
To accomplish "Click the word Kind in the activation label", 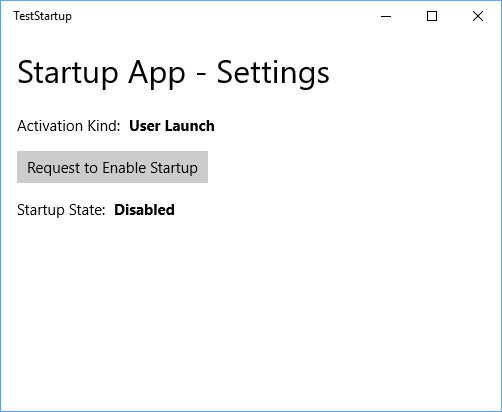I will [103, 126].
